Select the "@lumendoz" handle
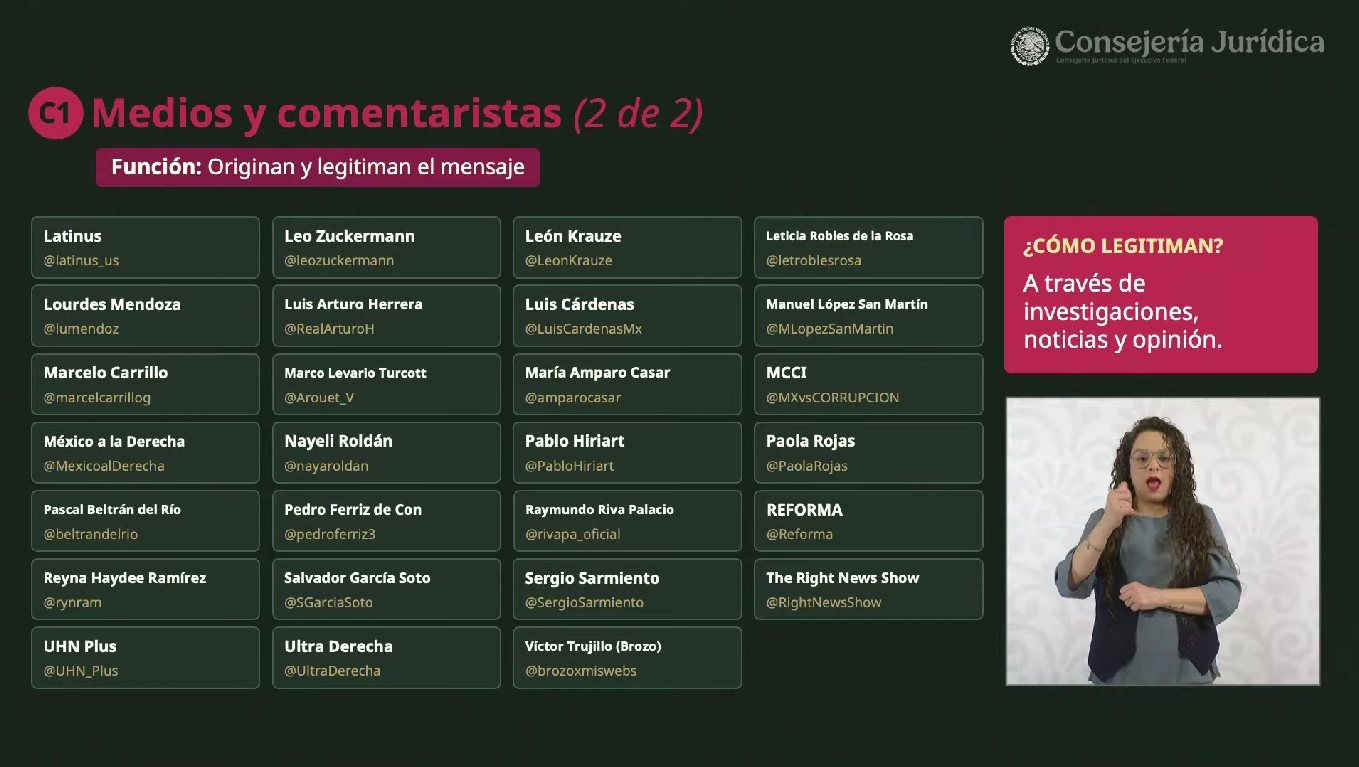This screenshot has width=1359, height=767. pyautogui.click(x=82, y=329)
